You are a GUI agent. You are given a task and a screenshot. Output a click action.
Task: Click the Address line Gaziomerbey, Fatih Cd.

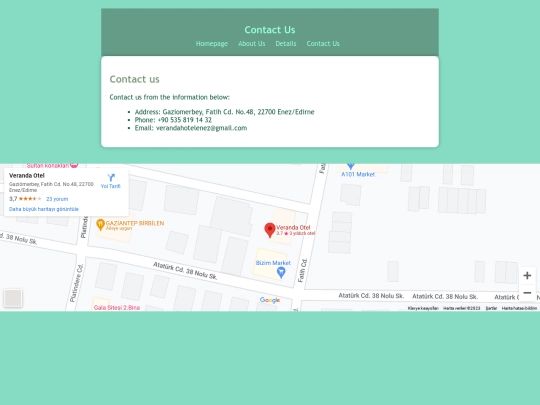[225, 112]
